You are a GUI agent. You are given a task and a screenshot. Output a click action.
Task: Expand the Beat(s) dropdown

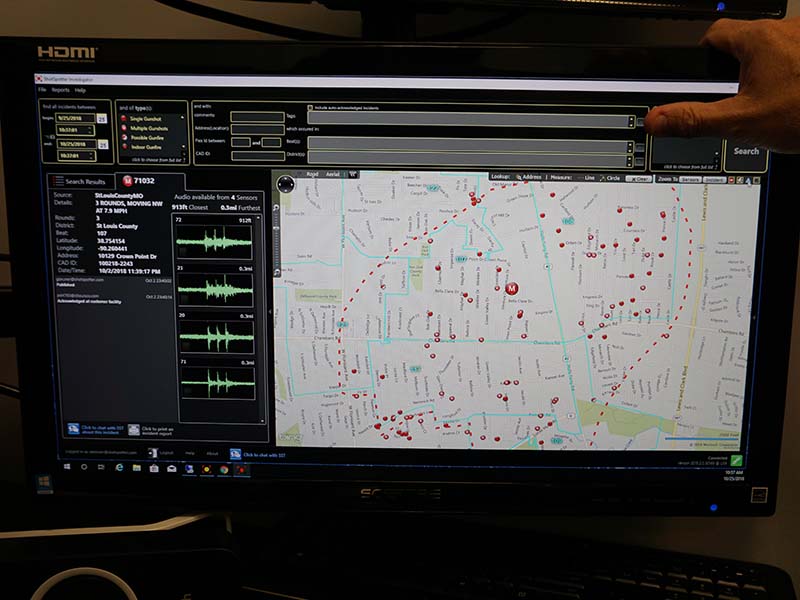[x=630, y=147]
